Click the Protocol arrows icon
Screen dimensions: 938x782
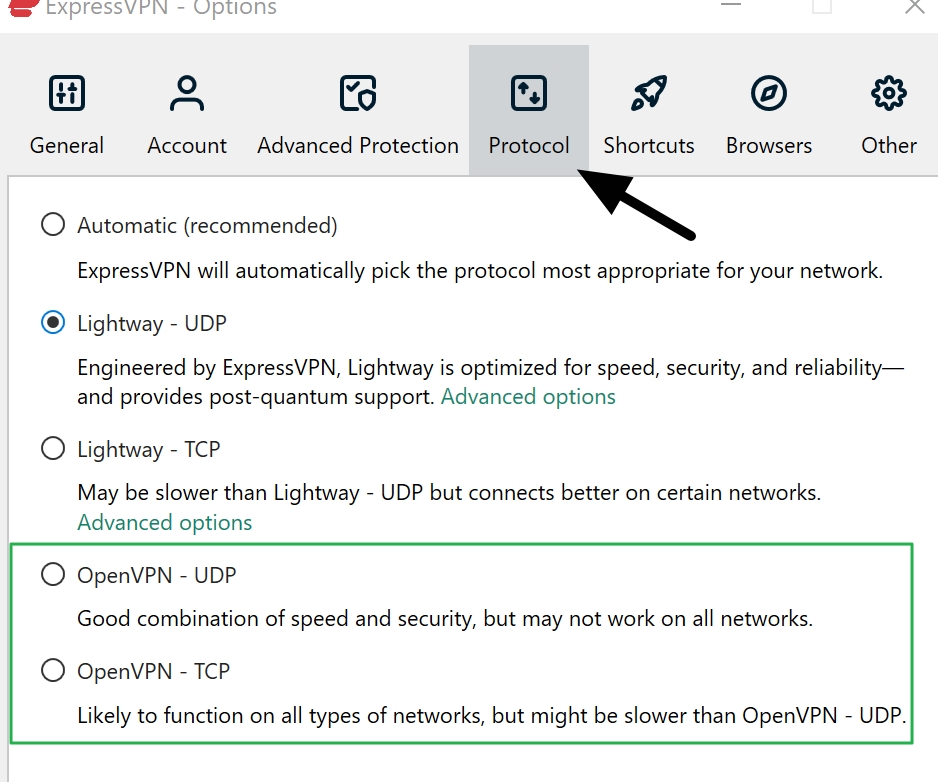point(528,93)
